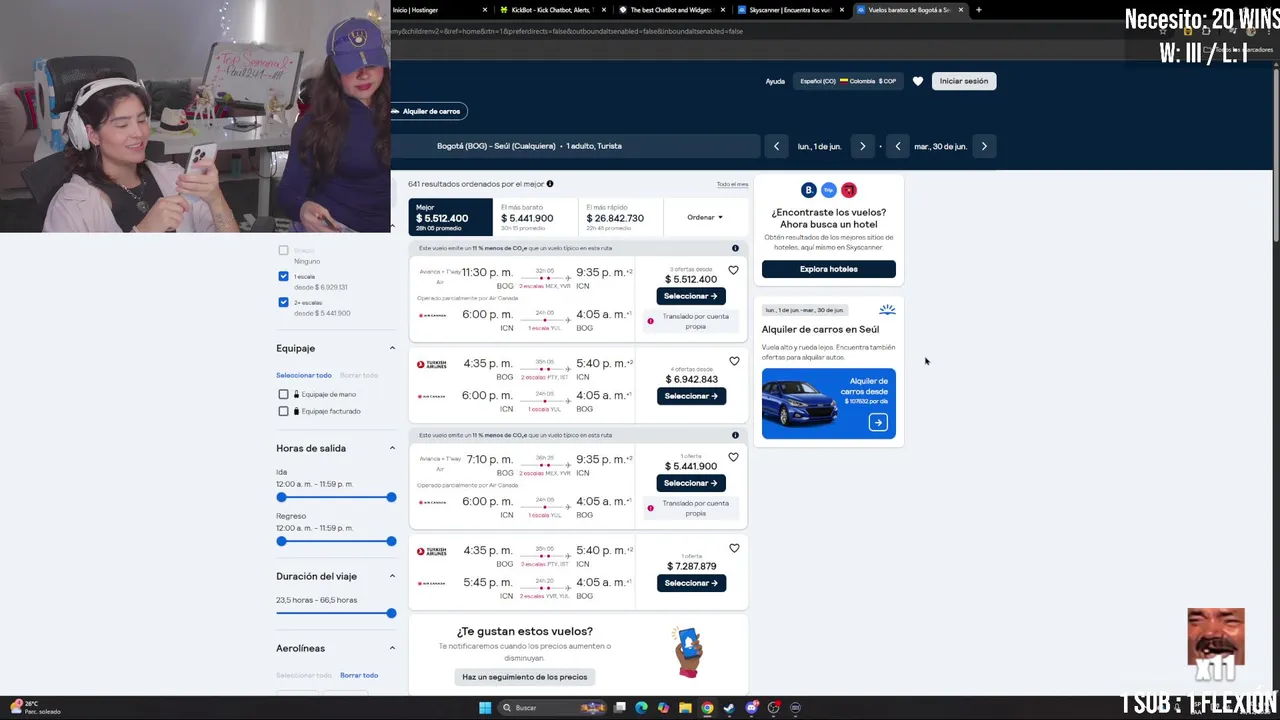The width and height of the screenshot is (1280, 720).
Task: Click Ida departure time slider right handle
Action: click(391, 497)
